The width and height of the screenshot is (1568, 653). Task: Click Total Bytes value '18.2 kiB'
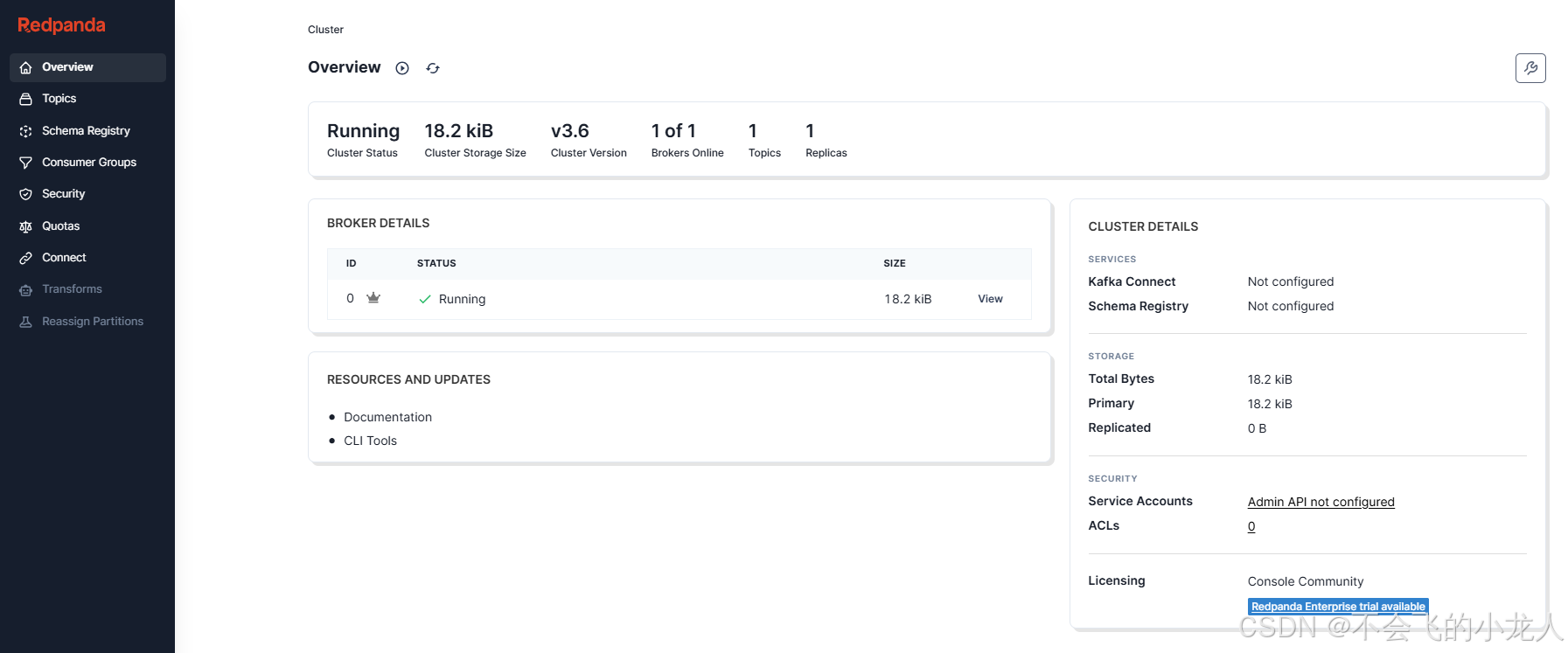1270,379
